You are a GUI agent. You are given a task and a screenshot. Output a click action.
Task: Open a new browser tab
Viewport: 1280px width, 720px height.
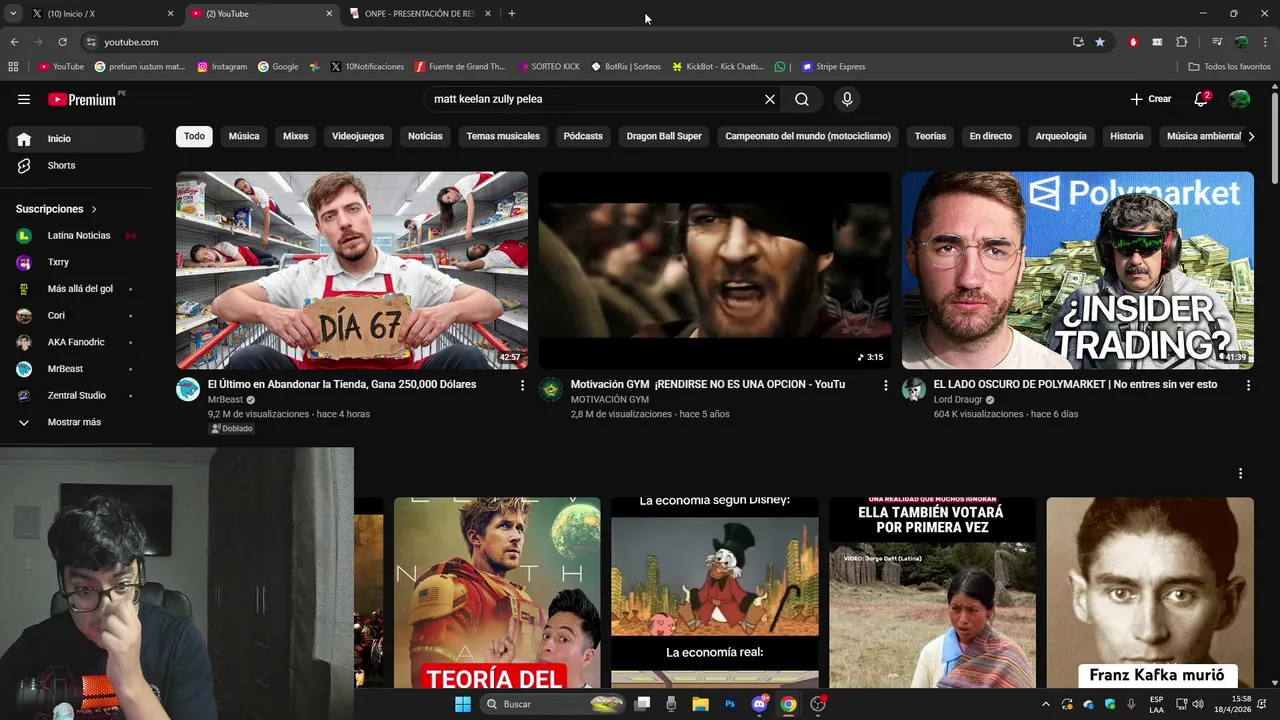pos(512,14)
